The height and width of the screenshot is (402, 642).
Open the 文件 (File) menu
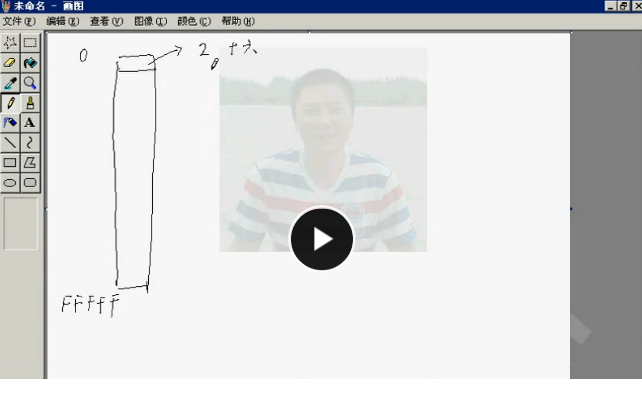pos(19,21)
